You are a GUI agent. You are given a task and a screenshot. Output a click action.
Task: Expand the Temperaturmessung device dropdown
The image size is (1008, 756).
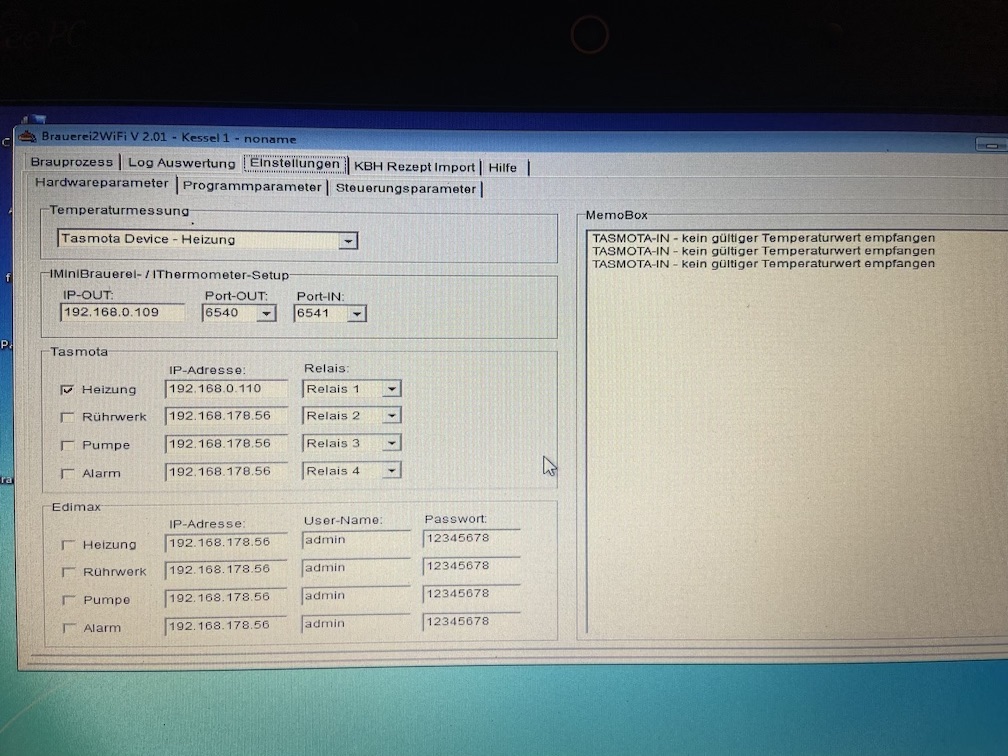[x=347, y=241]
